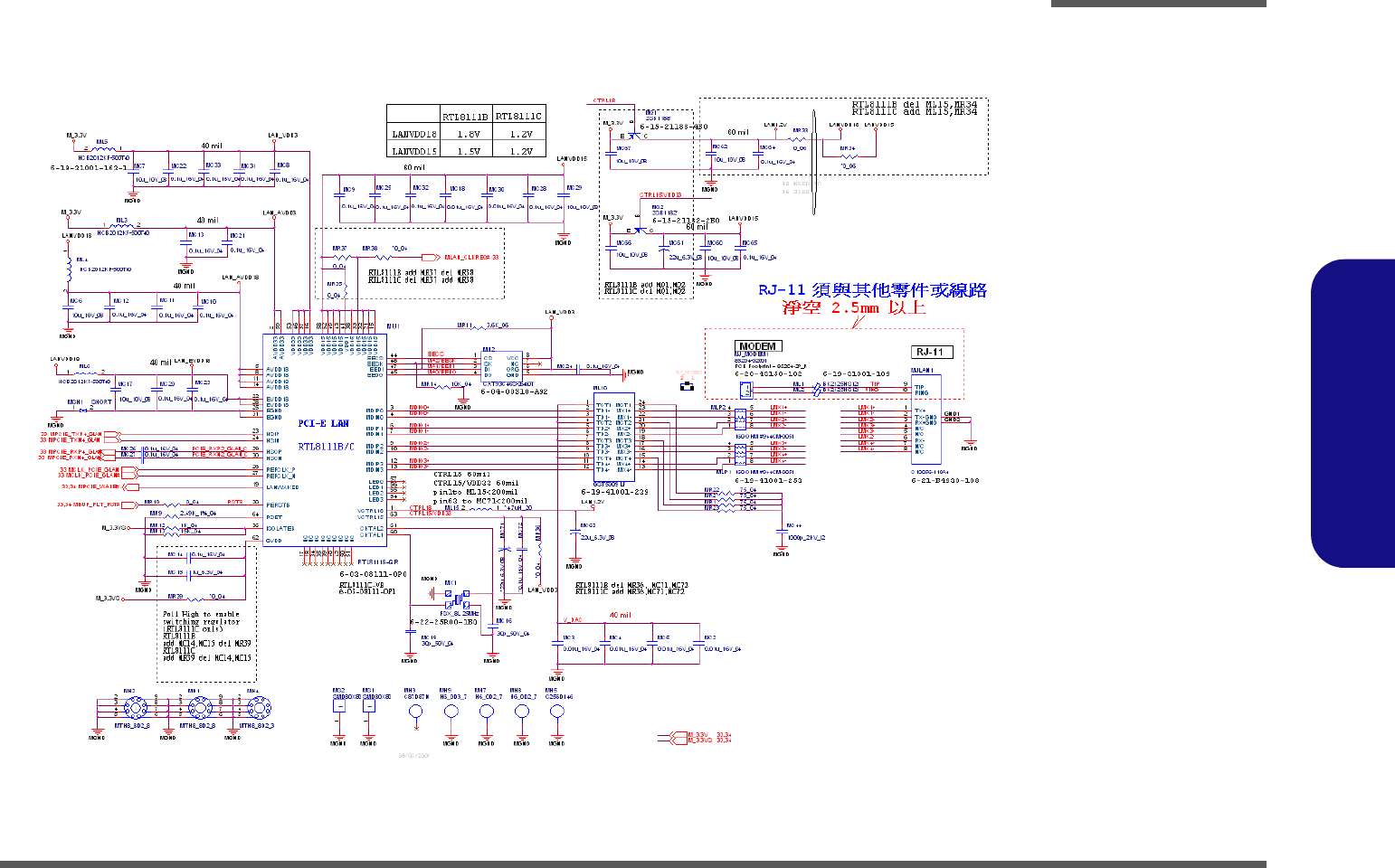Click the MS1 SMD pad symbol
The height and width of the screenshot is (868, 1395).
pos(368,706)
